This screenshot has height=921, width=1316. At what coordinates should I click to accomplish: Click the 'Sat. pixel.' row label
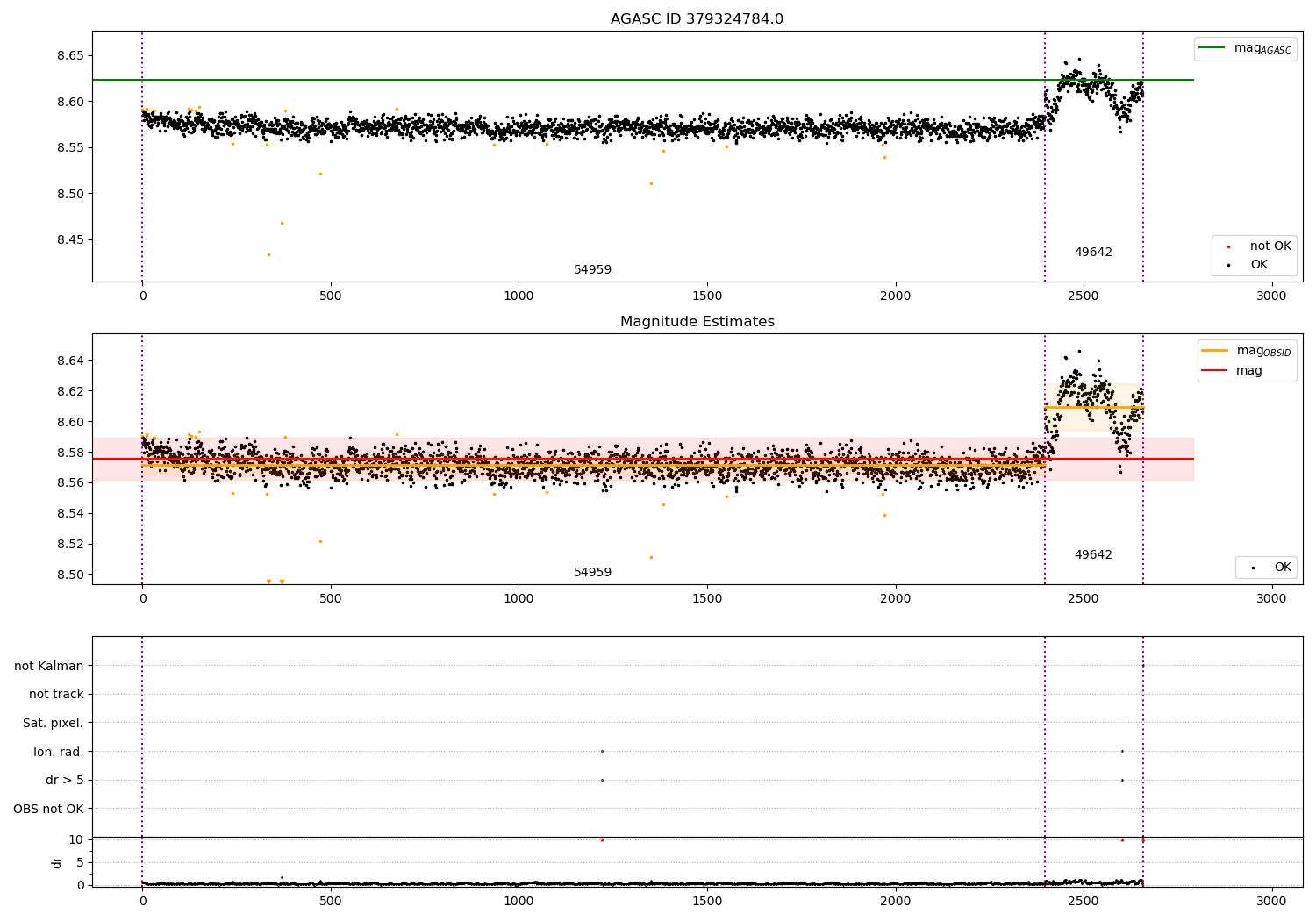pos(54,724)
